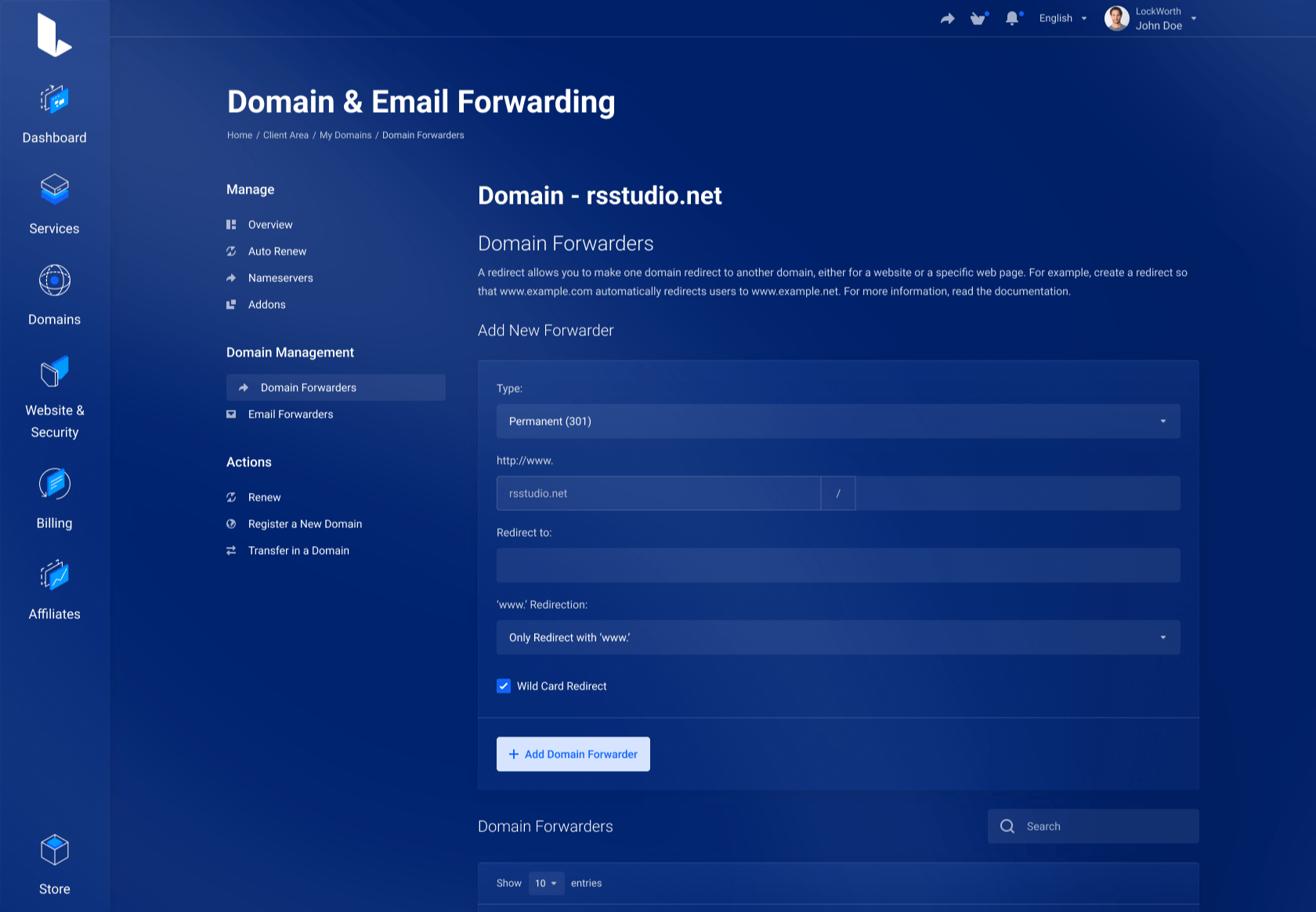Click the Register a New Domain globe icon
This screenshot has height=912, width=1316.
tap(231, 524)
